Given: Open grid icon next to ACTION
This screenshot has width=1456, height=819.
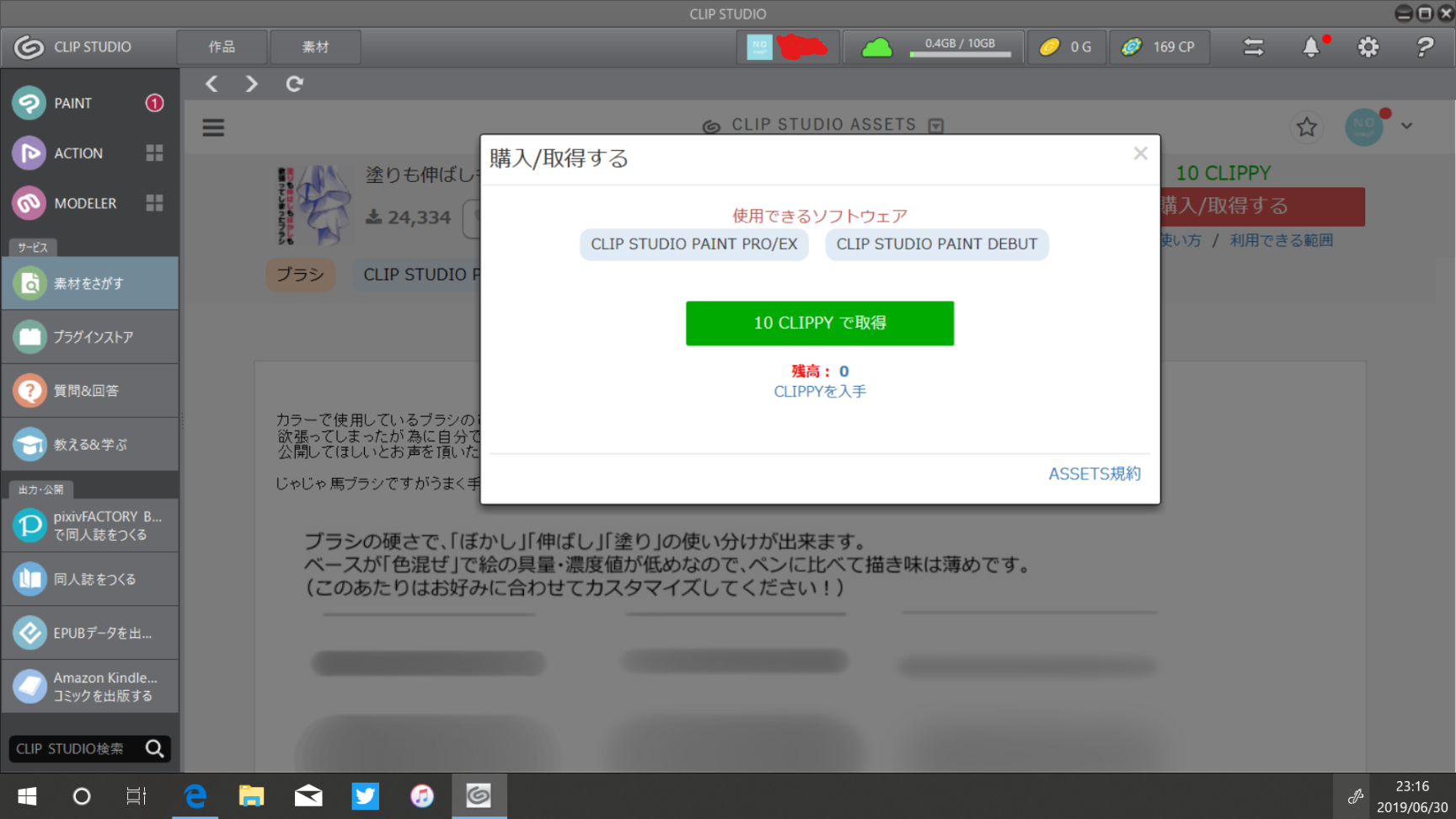Looking at the screenshot, I should (x=154, y=153).
